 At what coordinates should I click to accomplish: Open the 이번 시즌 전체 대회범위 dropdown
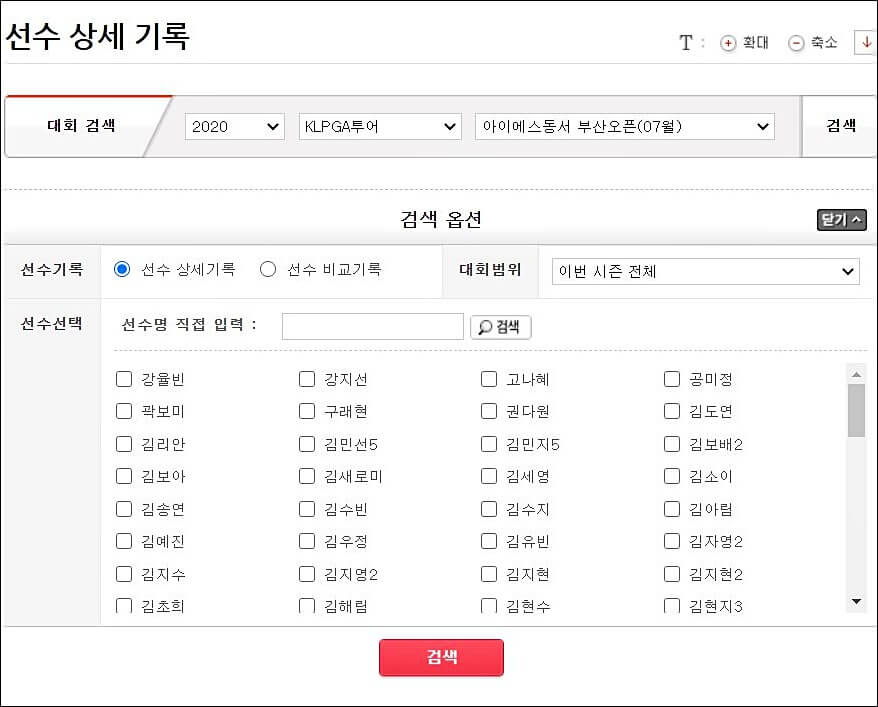tap(704, 271)
